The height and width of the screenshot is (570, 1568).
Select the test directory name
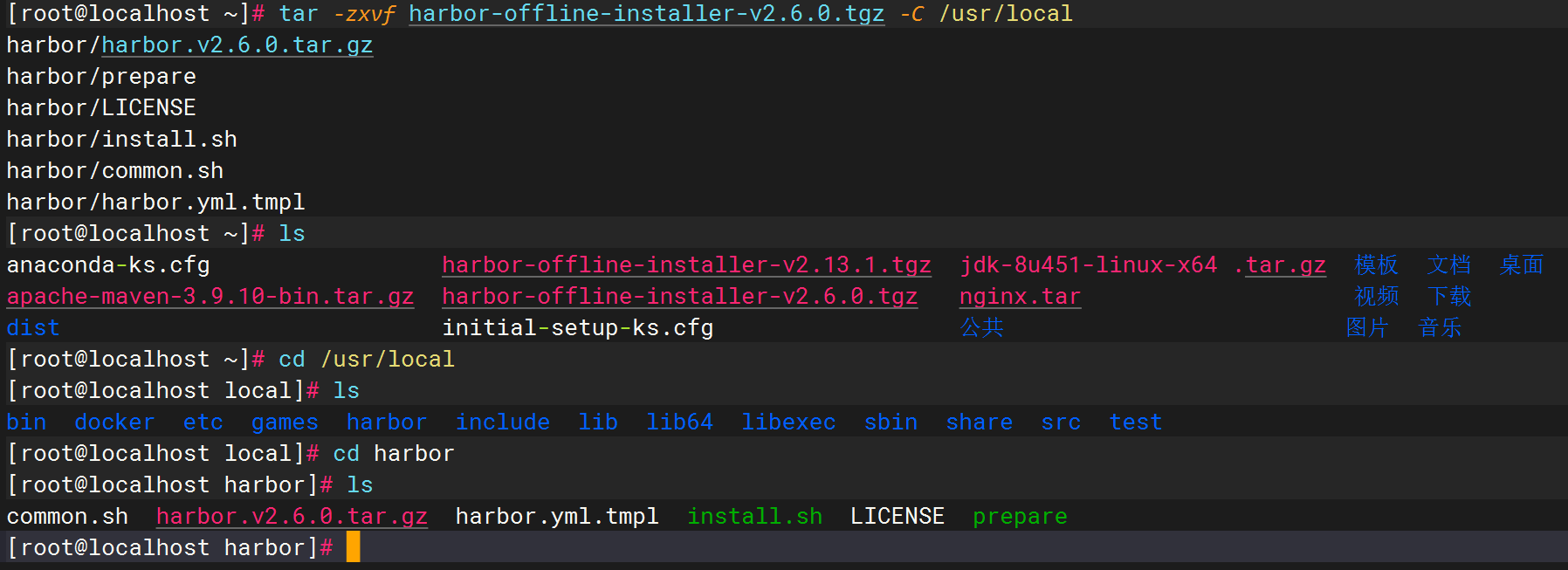tap(1136, 422)
